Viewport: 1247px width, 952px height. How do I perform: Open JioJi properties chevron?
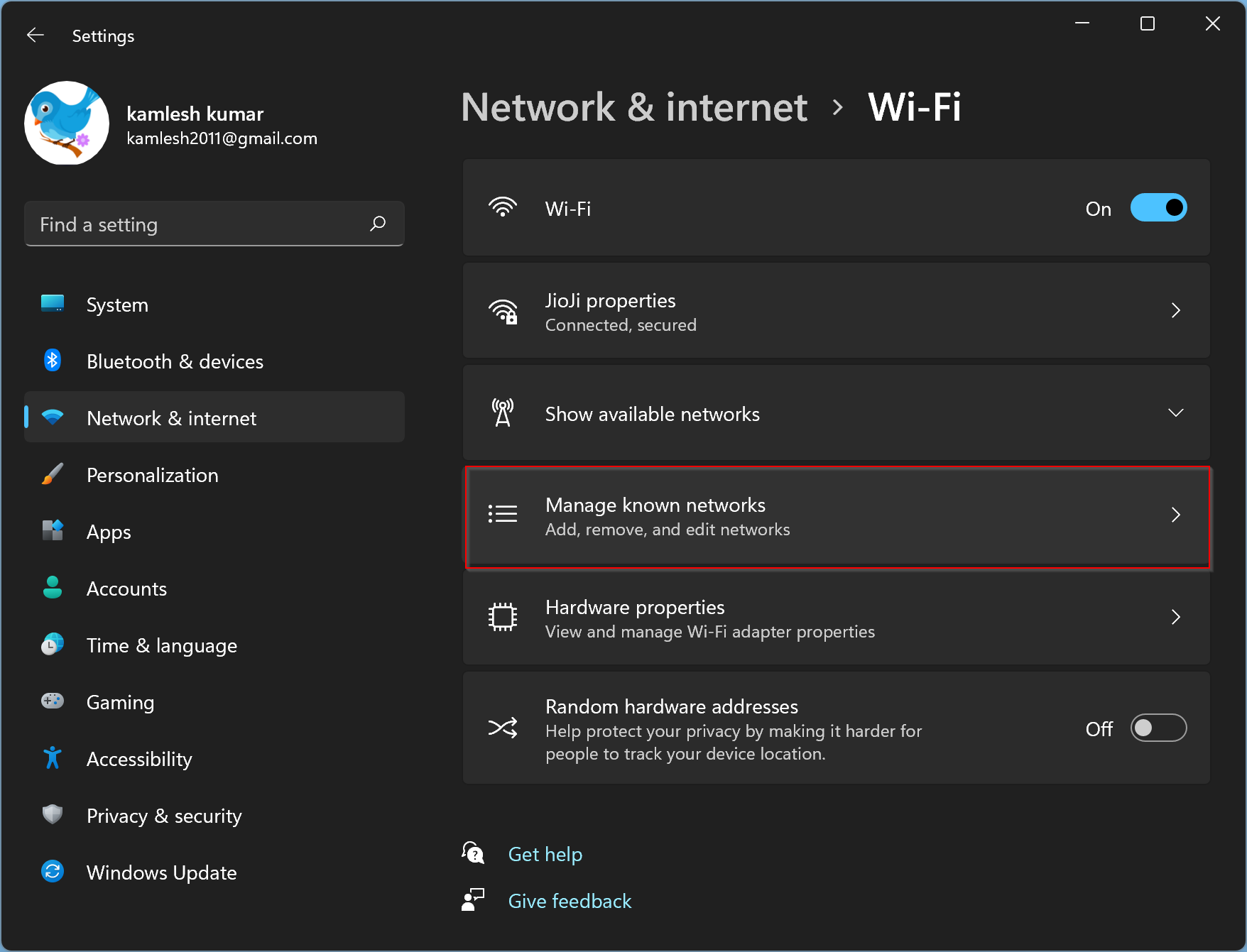1176,310
